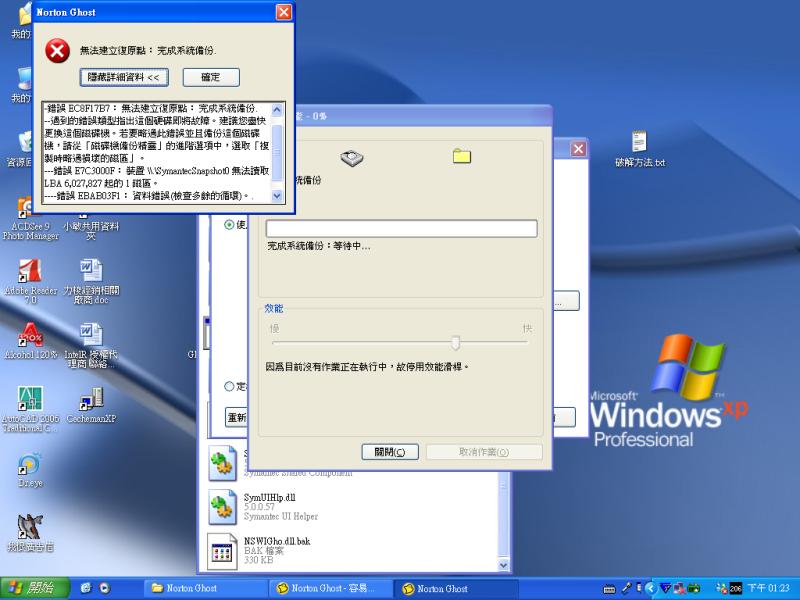
Task: Click the SymUIHlp.dll file icon in the file list
Action: pyautogui.click(x=222, y=508)
